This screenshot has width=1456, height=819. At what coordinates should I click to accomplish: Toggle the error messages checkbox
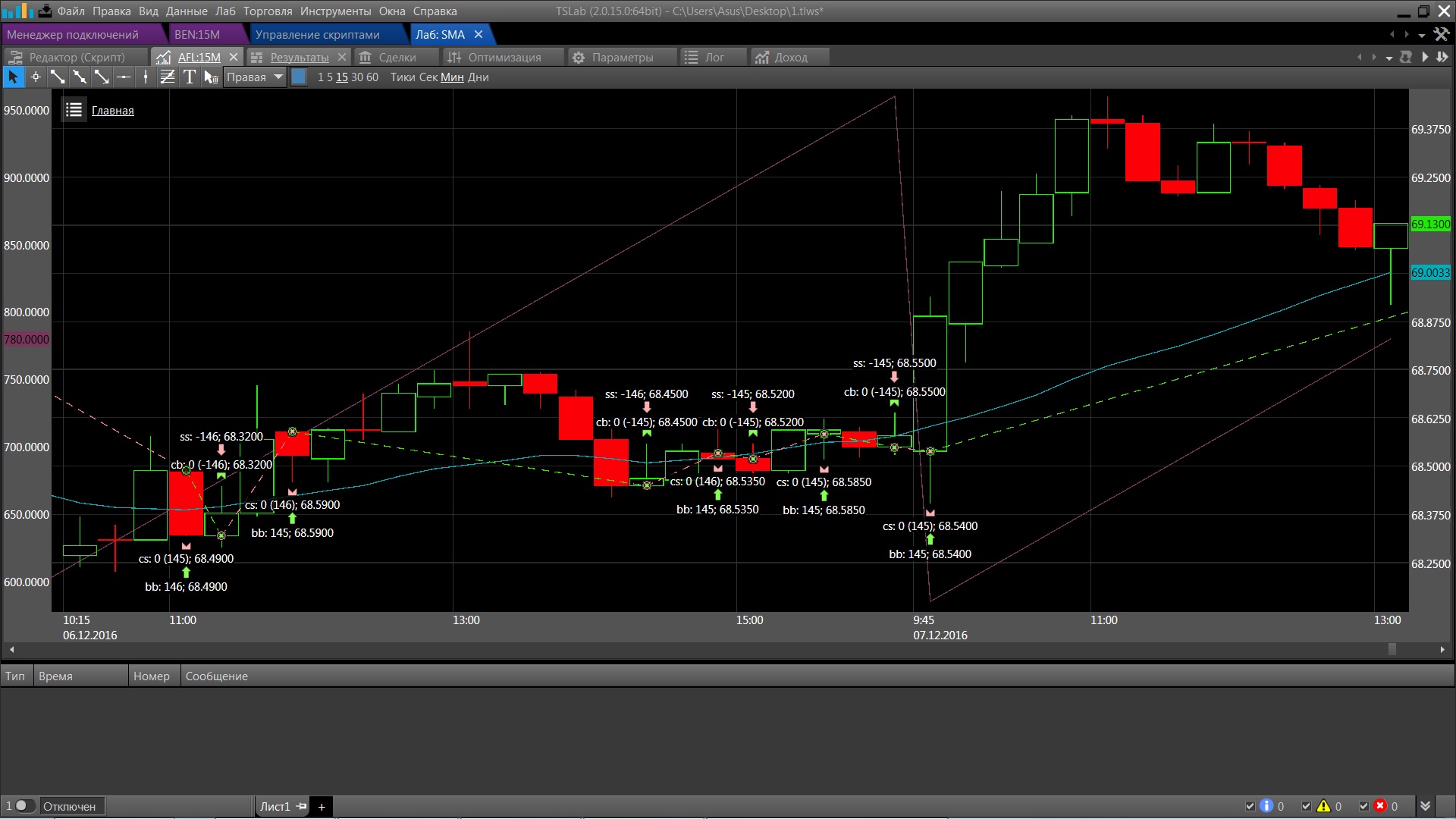coord(1363,806)
